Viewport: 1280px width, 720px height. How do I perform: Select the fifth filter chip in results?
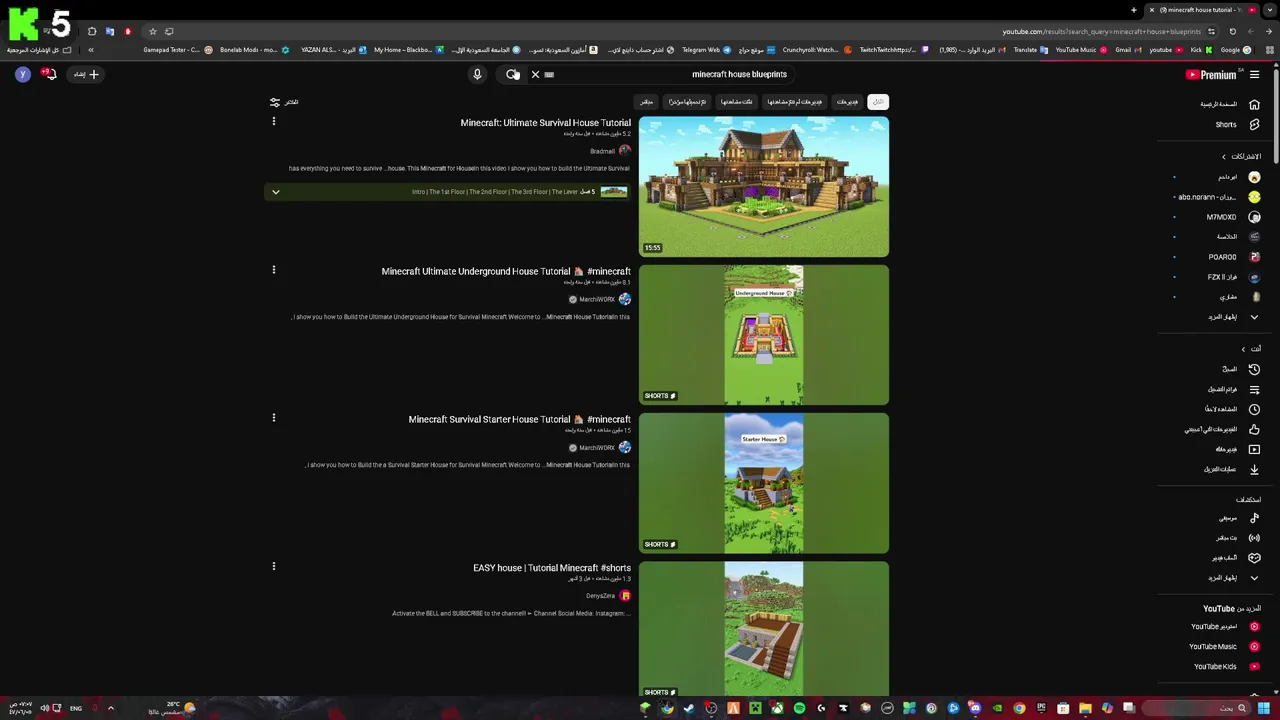point(687,102)
